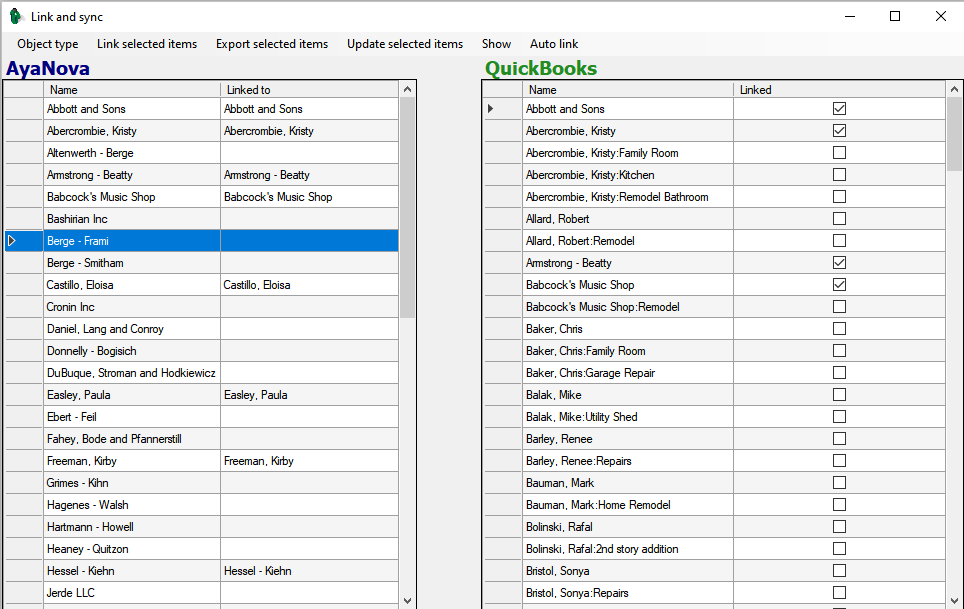
Task: Open the Show menu
Action: pyautogui.click(x=496, y=44)
